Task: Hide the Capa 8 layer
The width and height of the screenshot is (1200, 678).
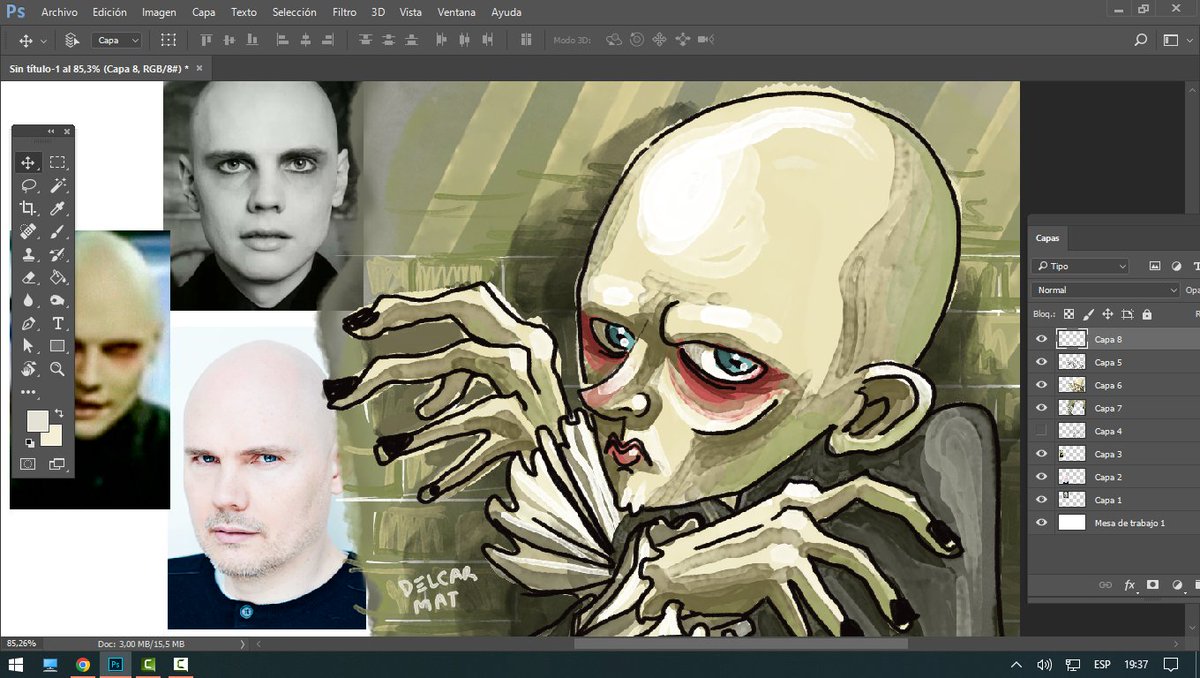Action: click(1041, 339)
